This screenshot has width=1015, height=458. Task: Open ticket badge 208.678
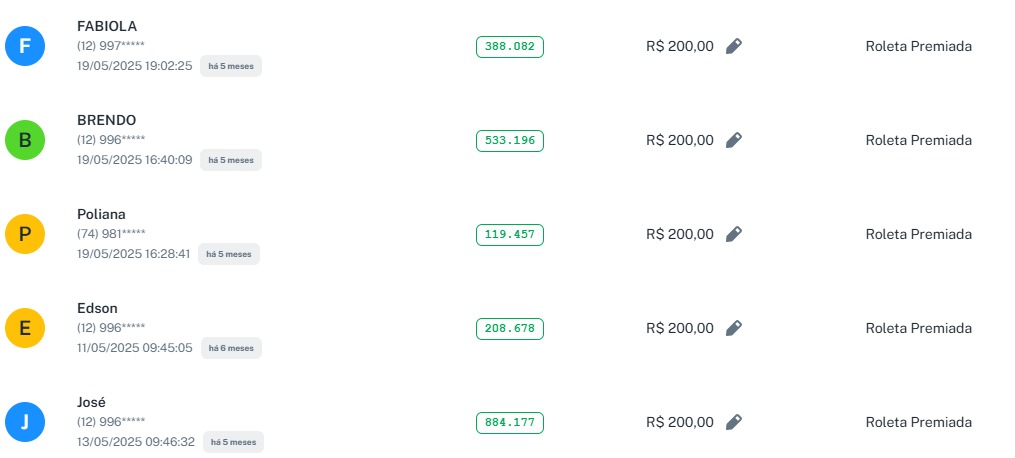[x=510, y=328]
